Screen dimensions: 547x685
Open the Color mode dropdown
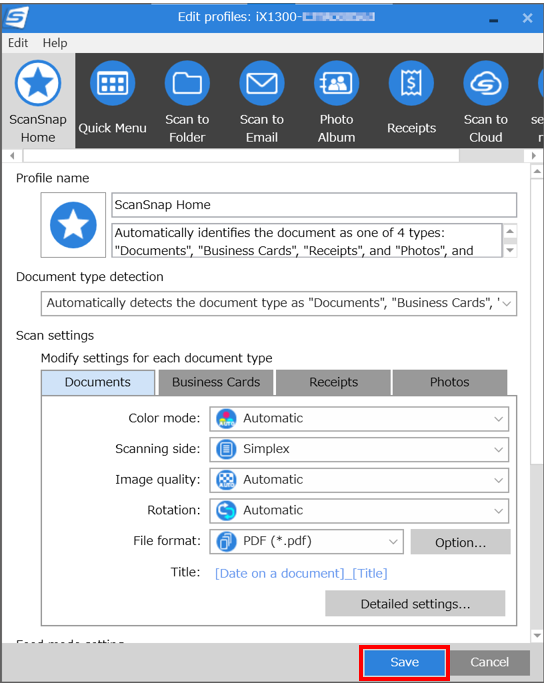[x=359, y=419]
